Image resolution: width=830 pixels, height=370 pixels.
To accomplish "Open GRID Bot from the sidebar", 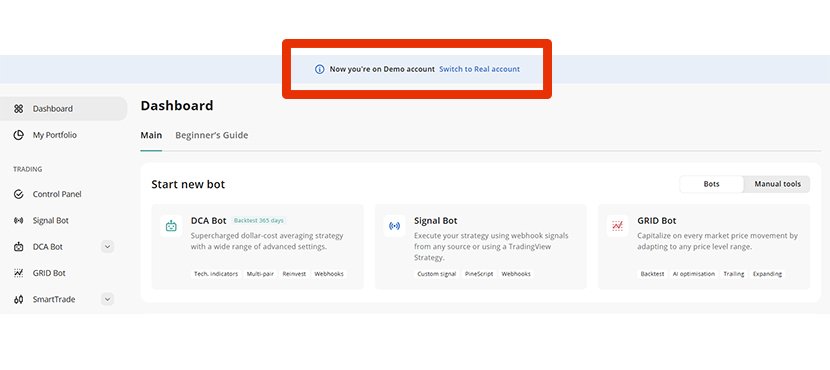I will pos(49,273).
